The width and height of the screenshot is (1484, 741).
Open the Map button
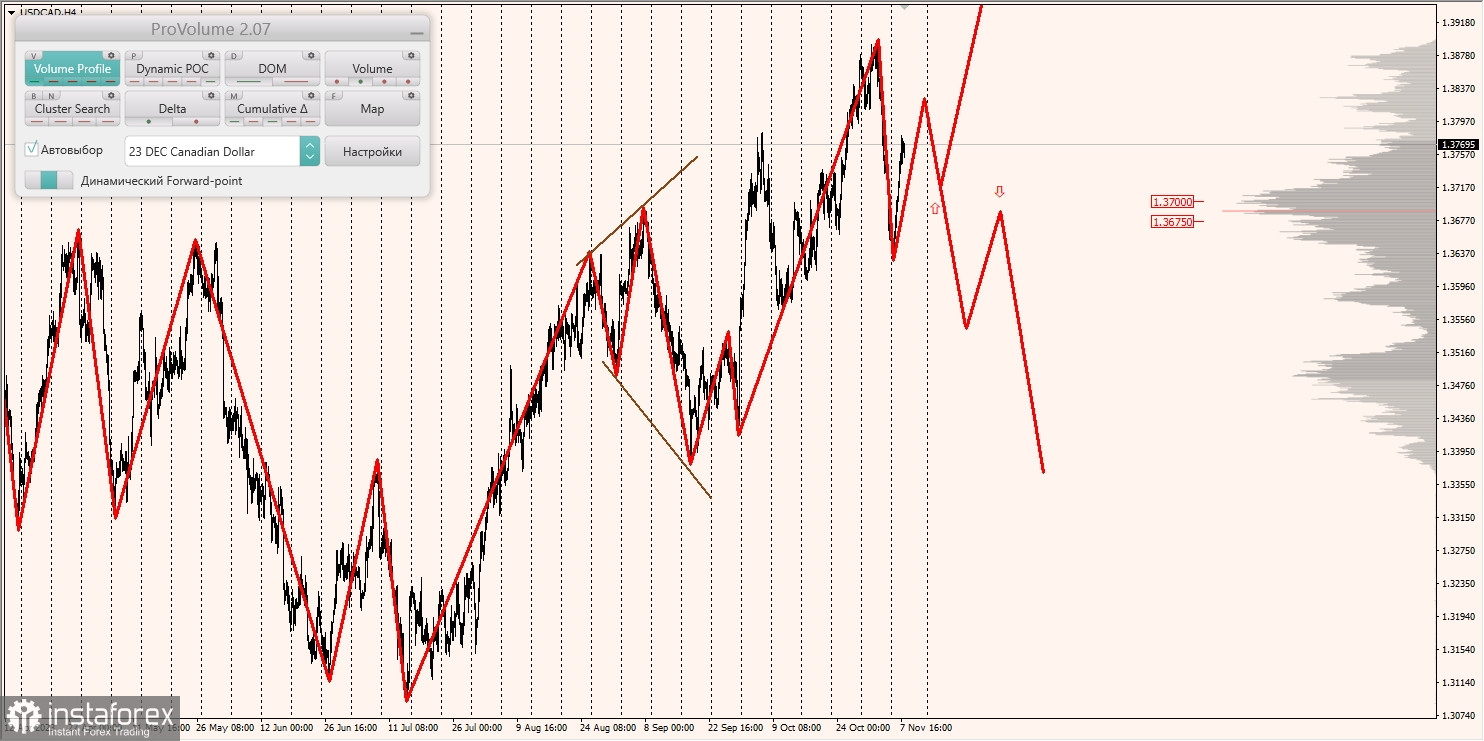click(x=372, y=108)
